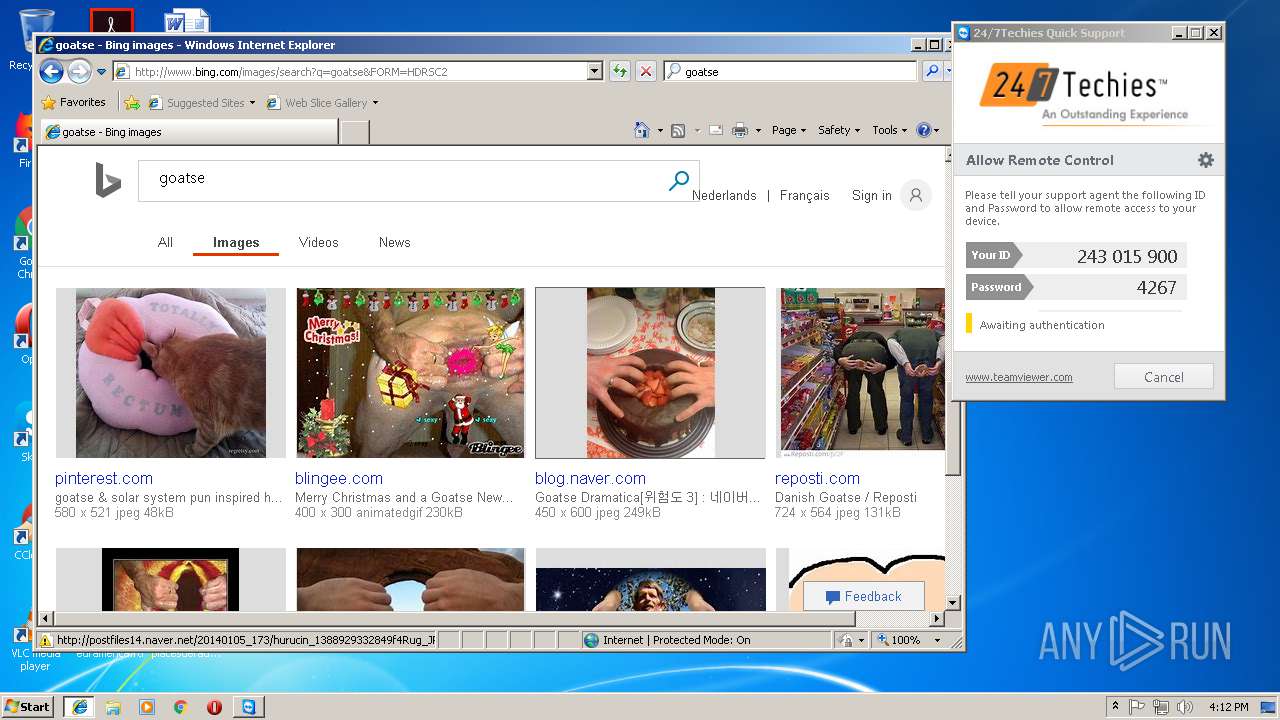The image size is (1280, 720).
Task: Click Sign in on Bing
Action: pyautogui.click(x=871, y=196)
